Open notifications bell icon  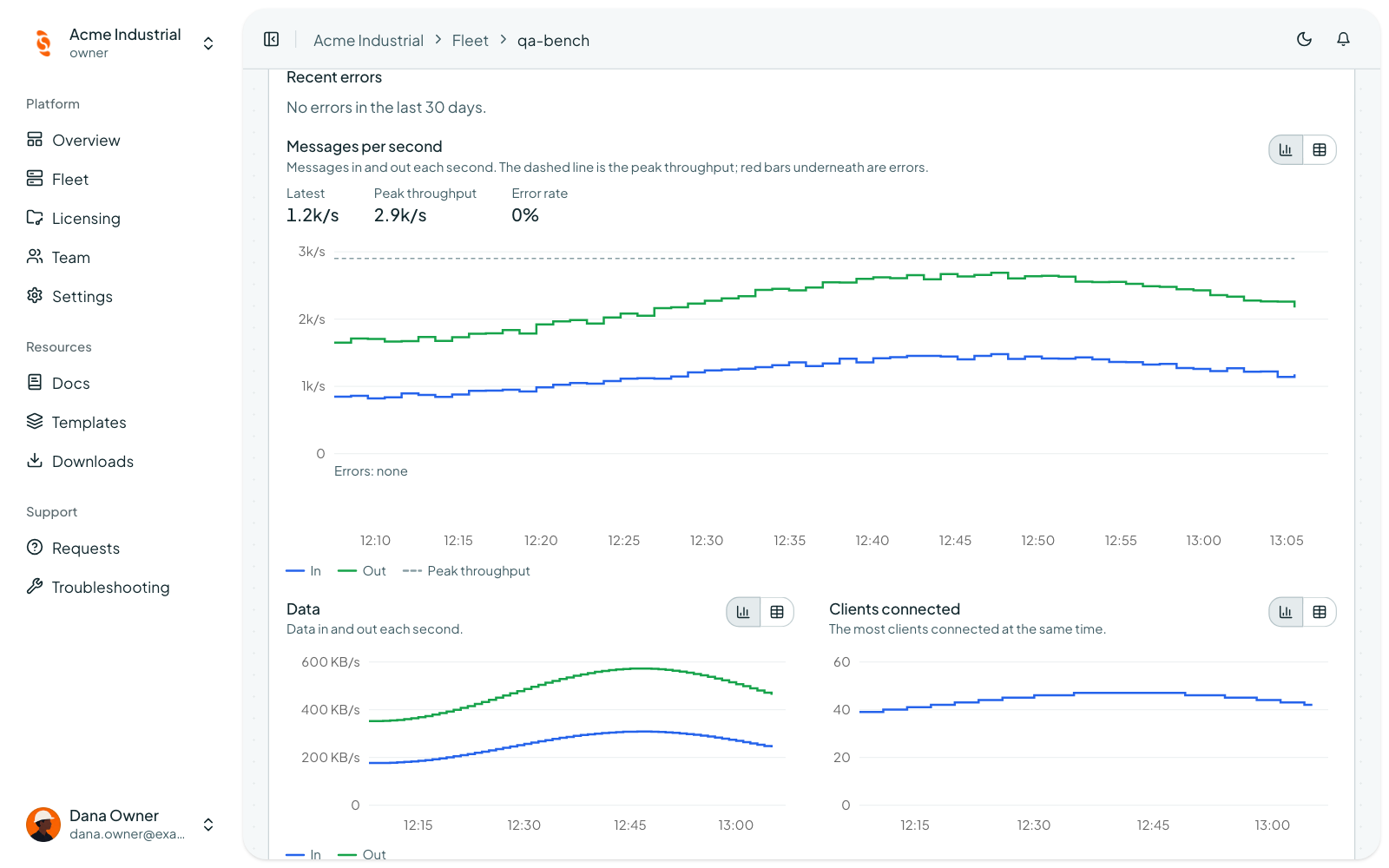(1343, 39)
